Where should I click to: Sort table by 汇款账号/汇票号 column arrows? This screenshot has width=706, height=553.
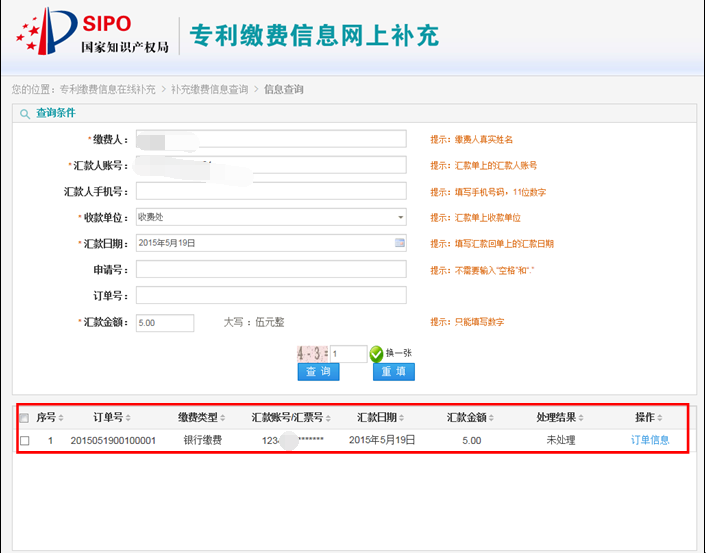(x=328, y=418)
